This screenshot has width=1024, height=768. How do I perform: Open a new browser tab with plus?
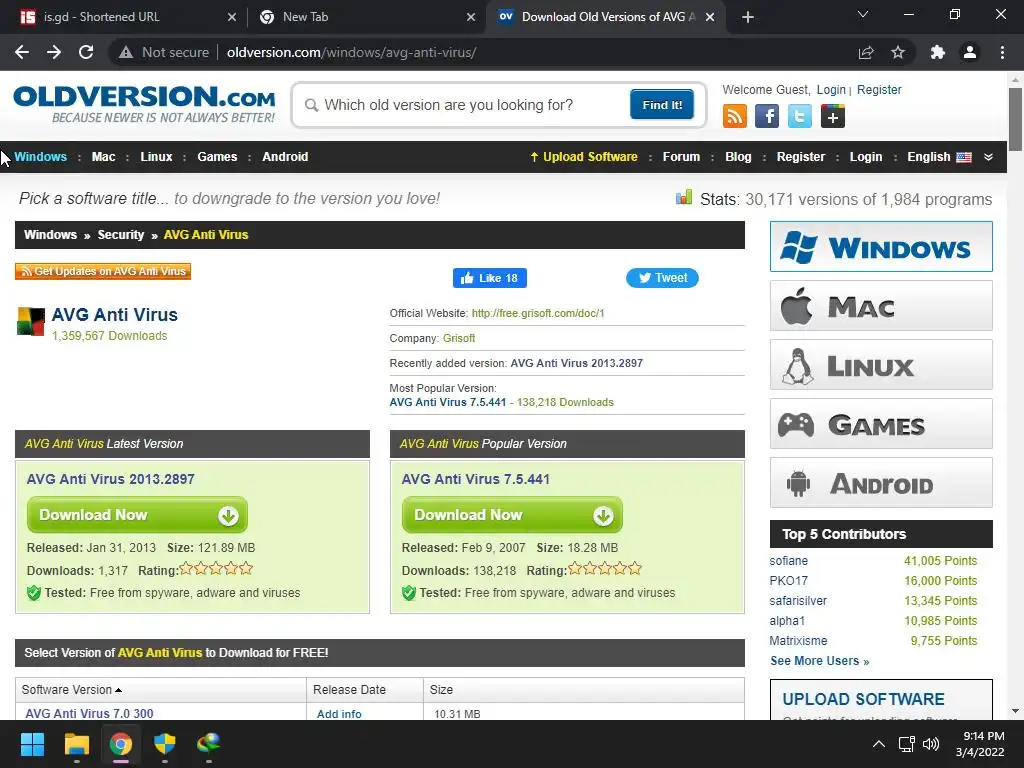point(748,17)
